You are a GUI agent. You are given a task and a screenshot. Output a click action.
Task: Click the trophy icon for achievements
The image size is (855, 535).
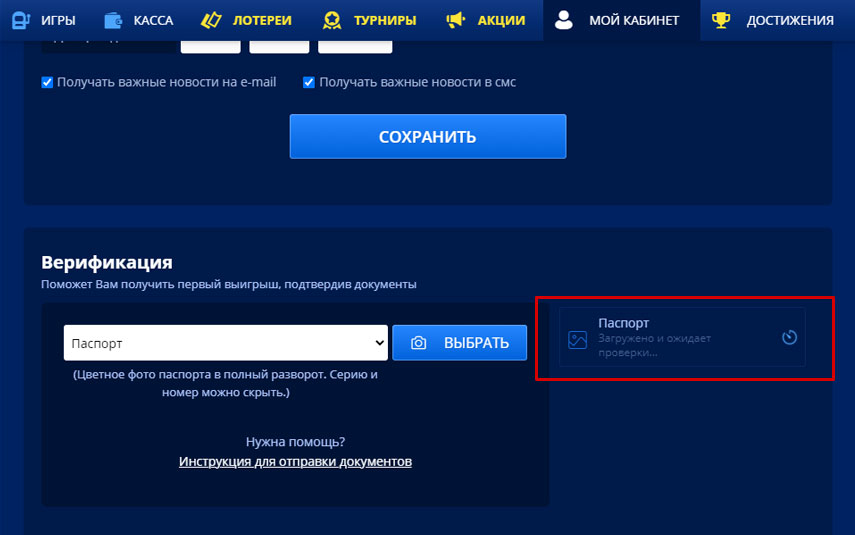pyautogui.click(x=721, y=20)
